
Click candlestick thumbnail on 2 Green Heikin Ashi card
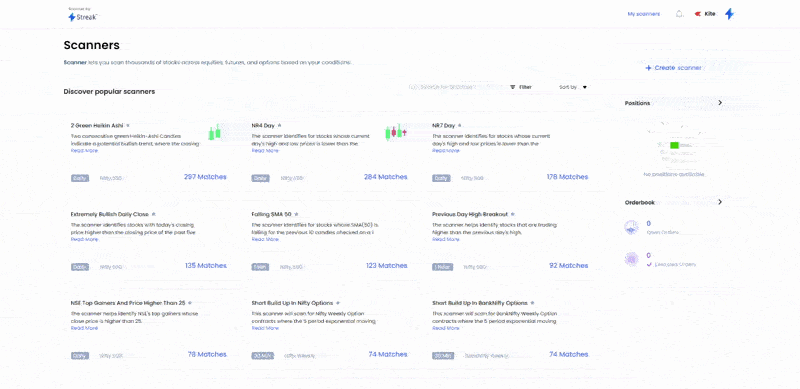point(215,132)
